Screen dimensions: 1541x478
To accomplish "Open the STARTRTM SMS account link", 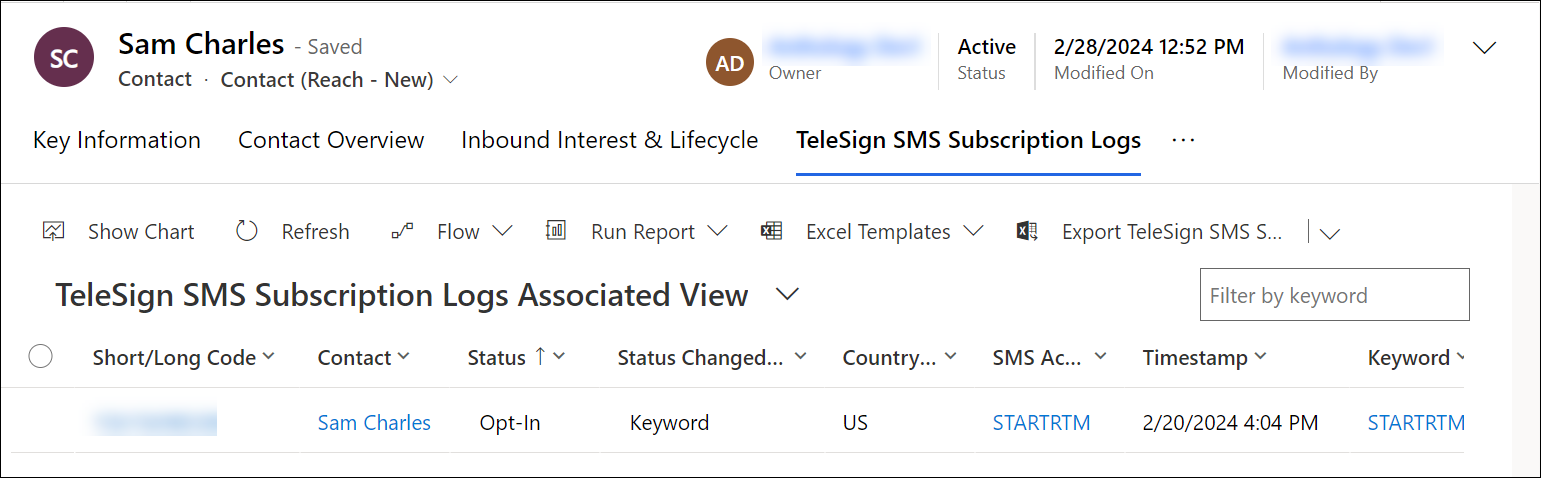I will point(1041,423).
